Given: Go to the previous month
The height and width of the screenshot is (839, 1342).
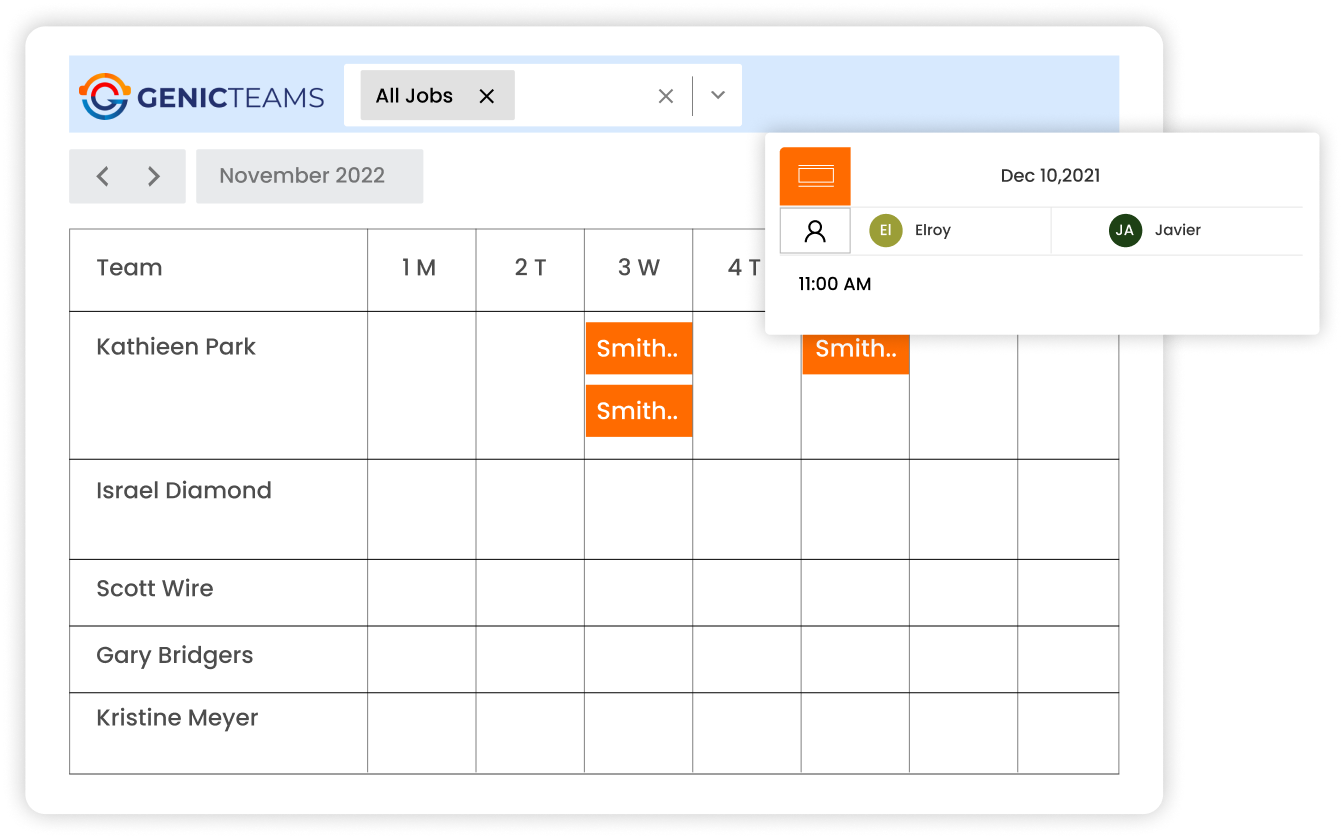Looking at the screenshot, I should [x=102, y=176].
